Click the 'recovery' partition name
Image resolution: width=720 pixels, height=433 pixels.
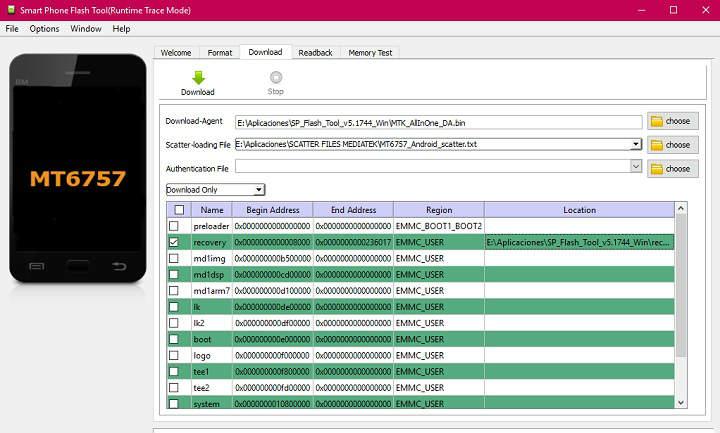click(x=209, y=242)
